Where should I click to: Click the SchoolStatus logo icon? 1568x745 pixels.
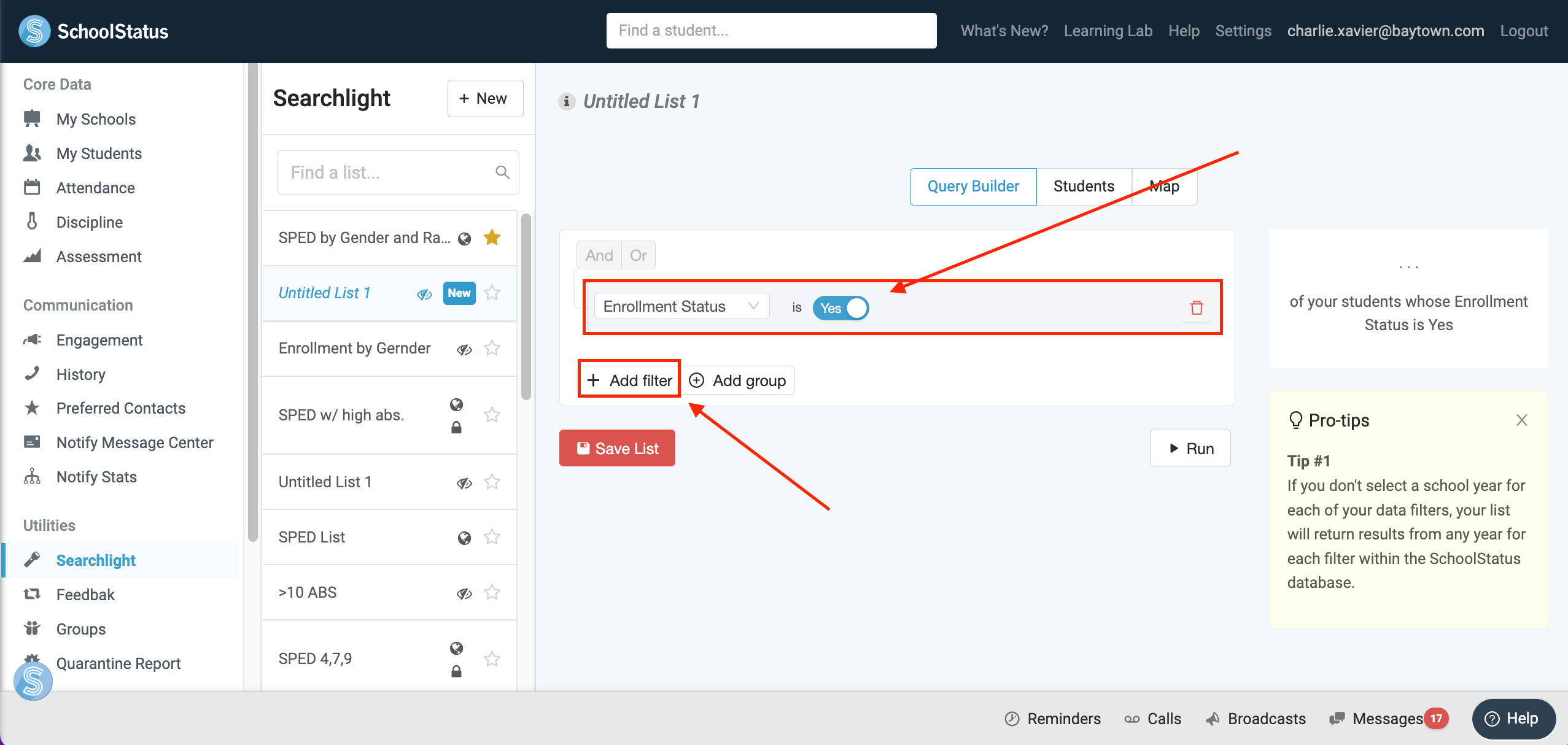pyautogui.click(x=34, y=31)
